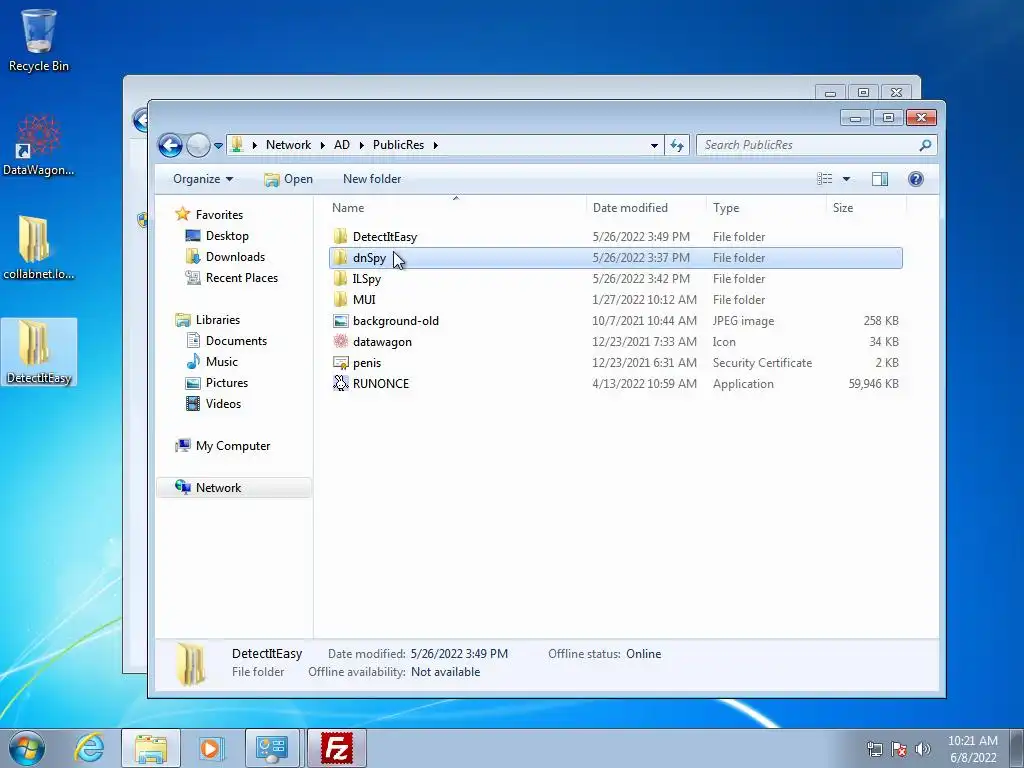Sort by the Type column header
The image size is (1024, 768).
[x=766, y=208]
